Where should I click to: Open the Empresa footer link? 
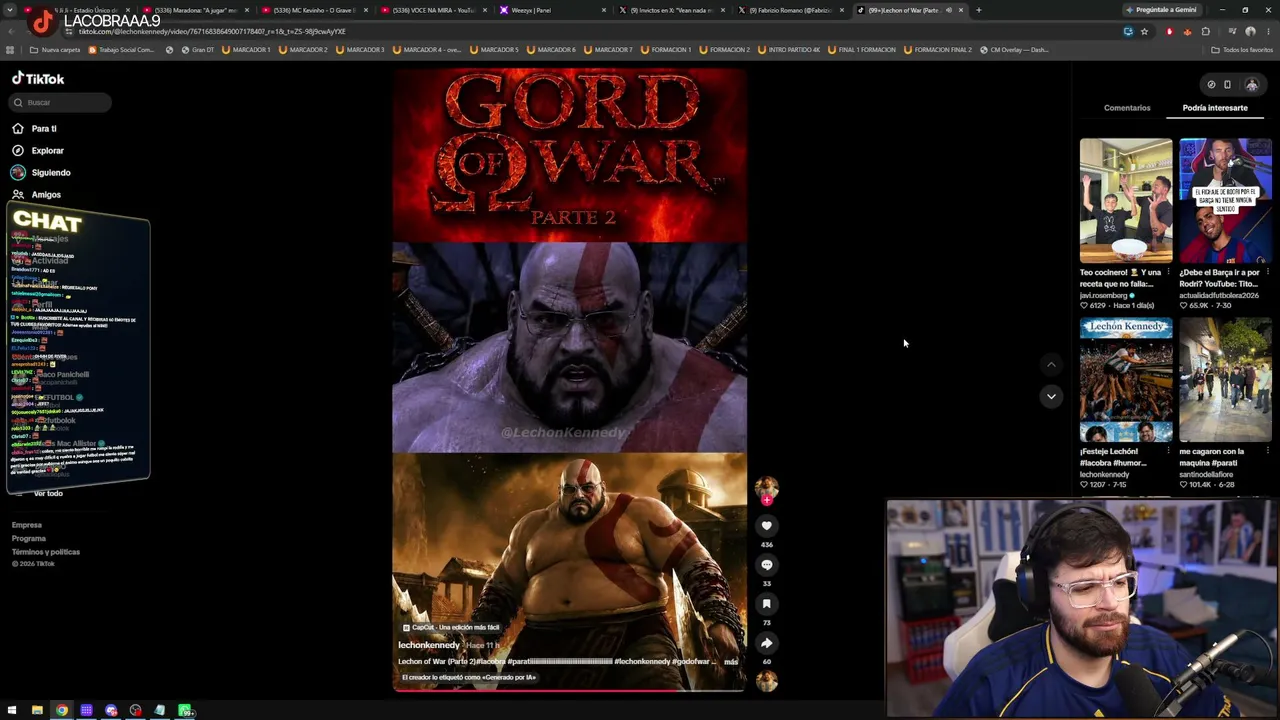pos(27,525)
